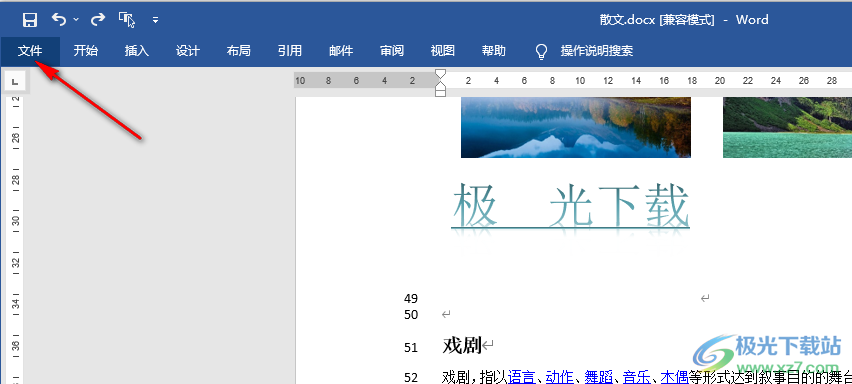
Task: Switch to the 插入 tab
Action: click(137, 51)
